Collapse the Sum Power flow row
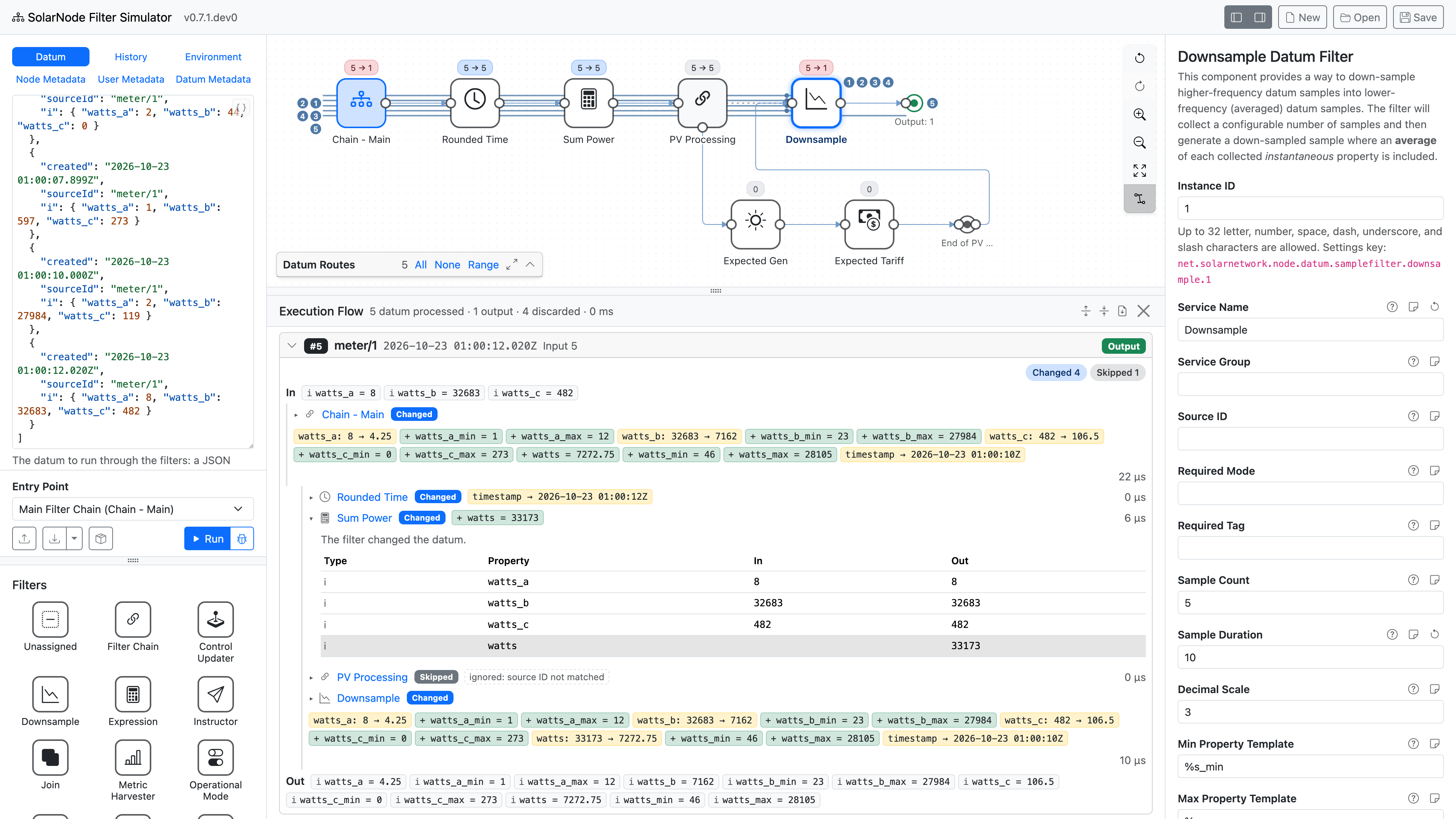 click(311, 518)
